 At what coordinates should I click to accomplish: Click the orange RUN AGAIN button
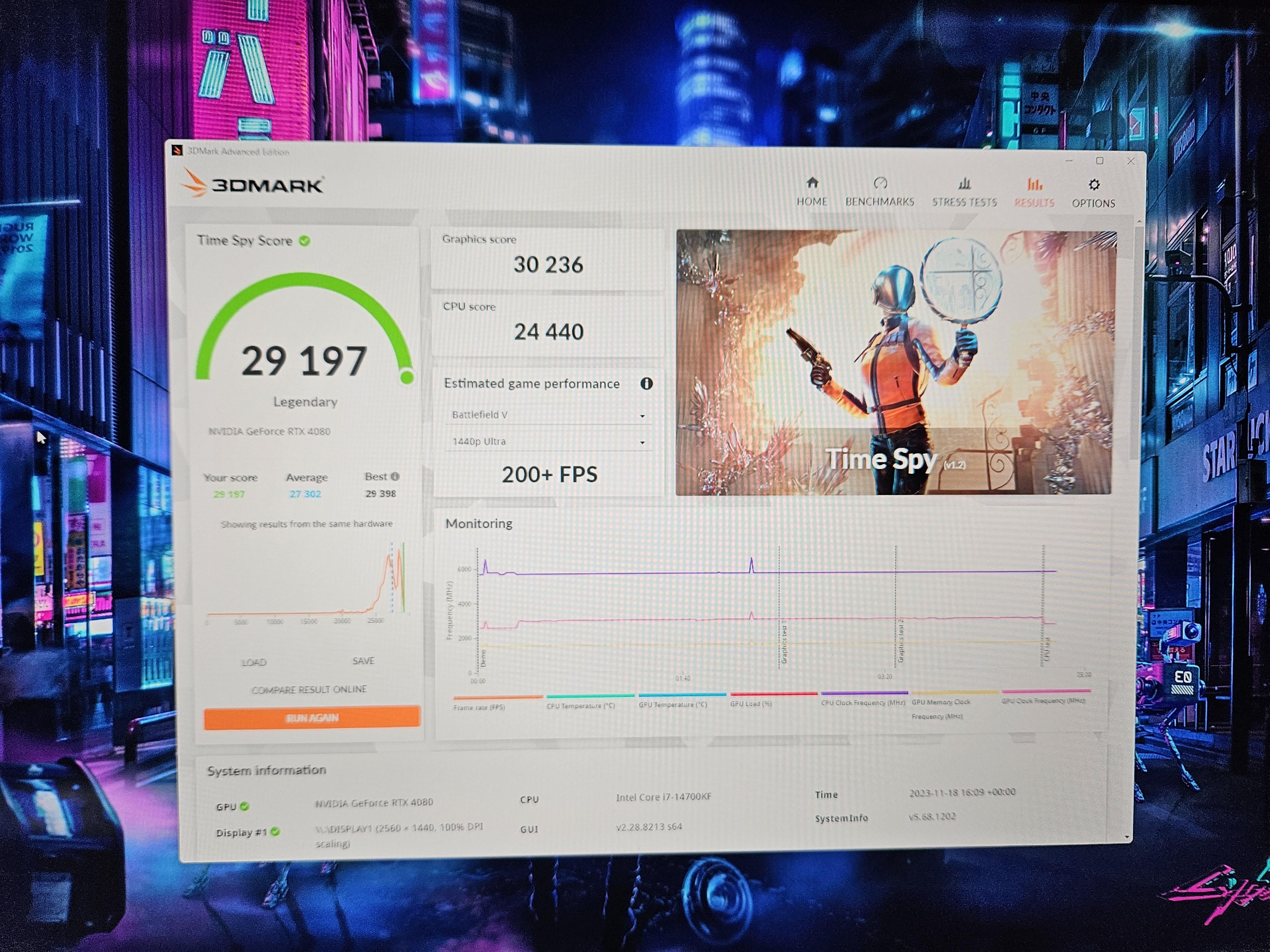pyautogui.click(x=312, y=718)
